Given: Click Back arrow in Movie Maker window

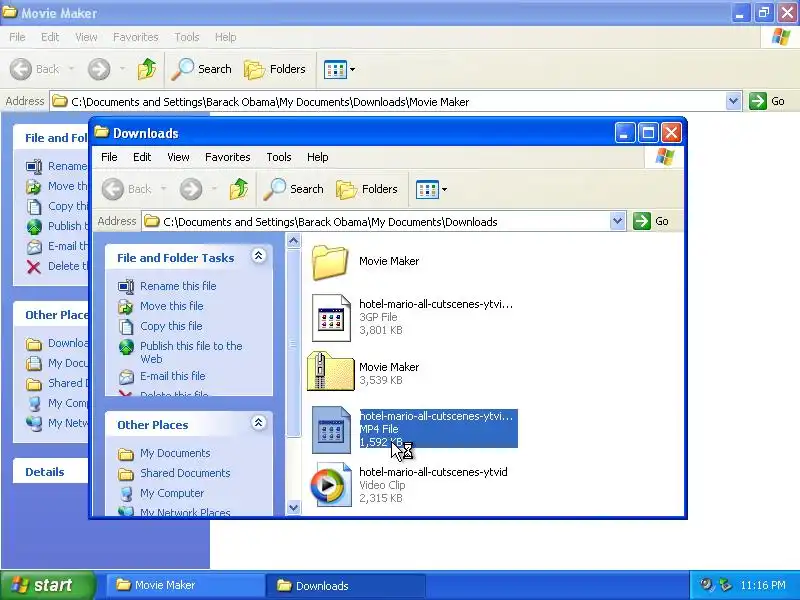Looking at the screenshot, I should pos(21,69).
